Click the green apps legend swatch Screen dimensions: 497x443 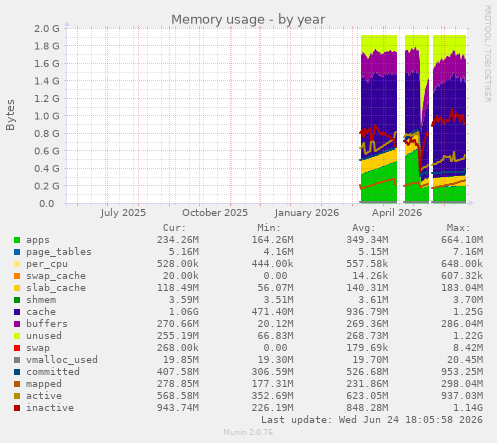pos(17,240)
